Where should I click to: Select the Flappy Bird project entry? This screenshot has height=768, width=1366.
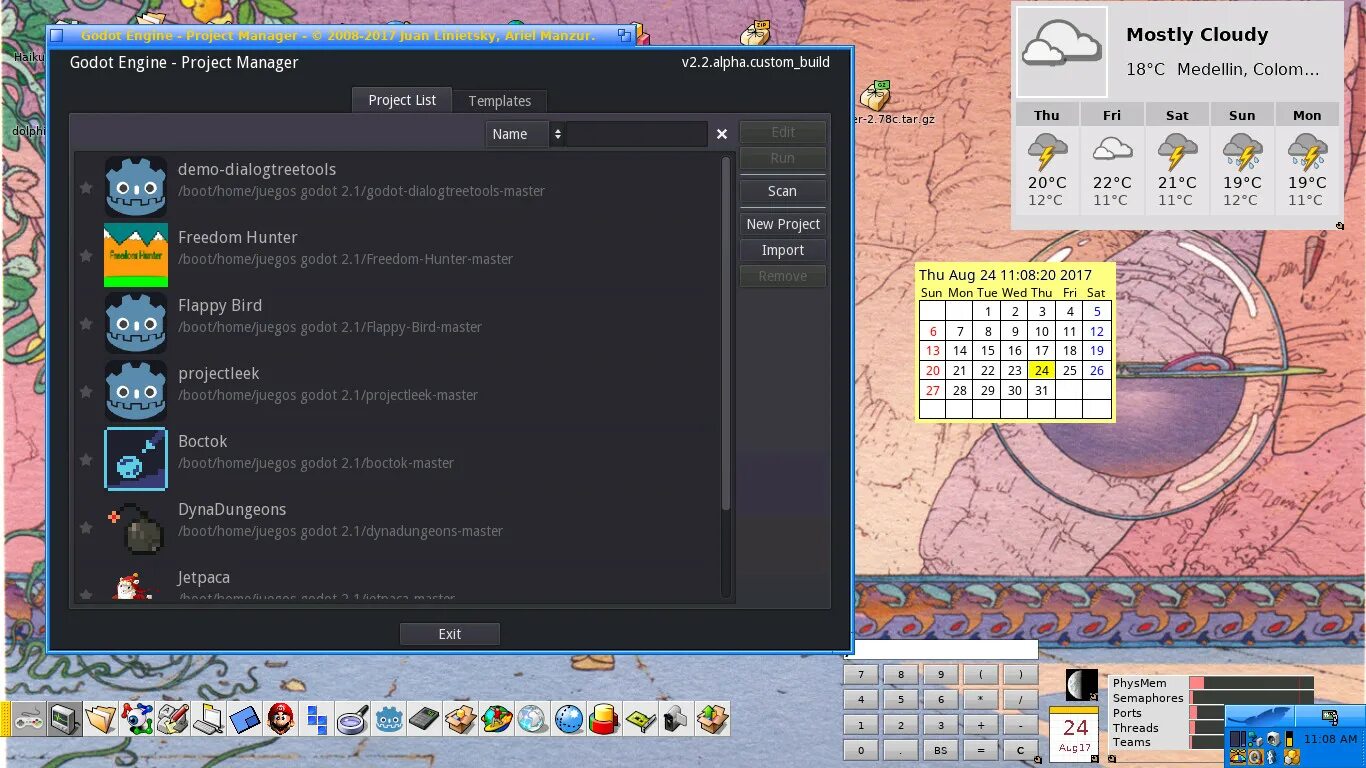(397, 323)
